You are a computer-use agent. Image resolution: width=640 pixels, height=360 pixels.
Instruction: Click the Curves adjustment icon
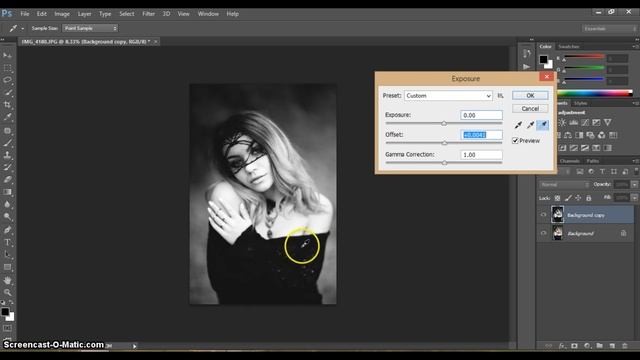585,122
